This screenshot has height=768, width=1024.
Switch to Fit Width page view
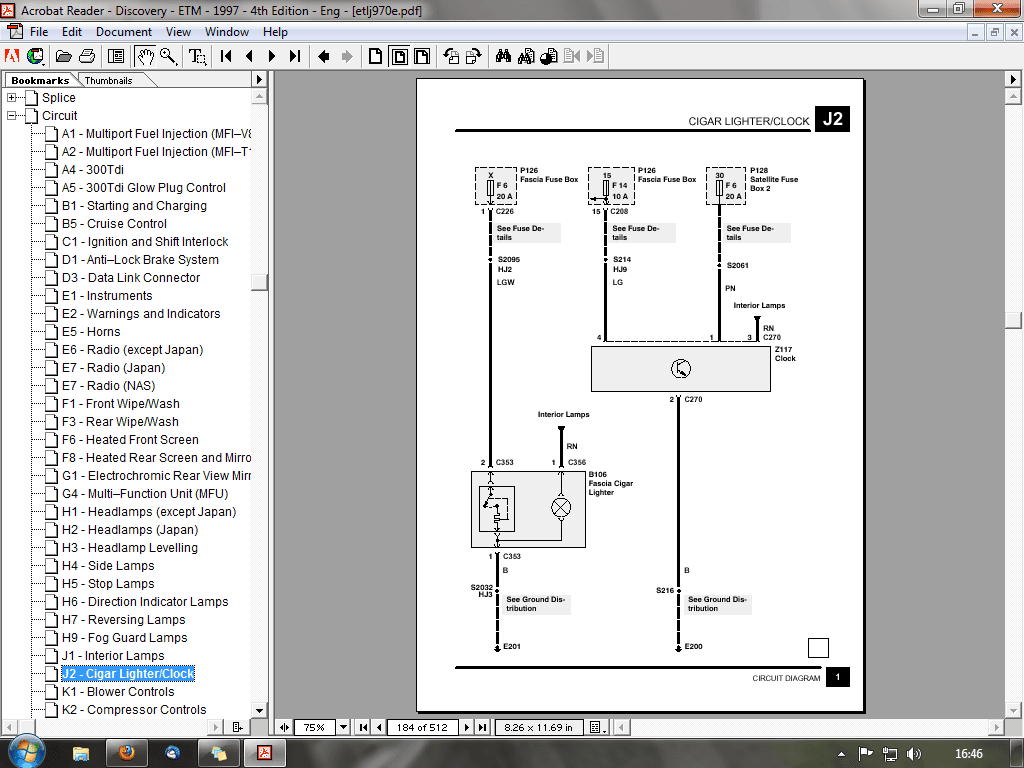[423, 57]
